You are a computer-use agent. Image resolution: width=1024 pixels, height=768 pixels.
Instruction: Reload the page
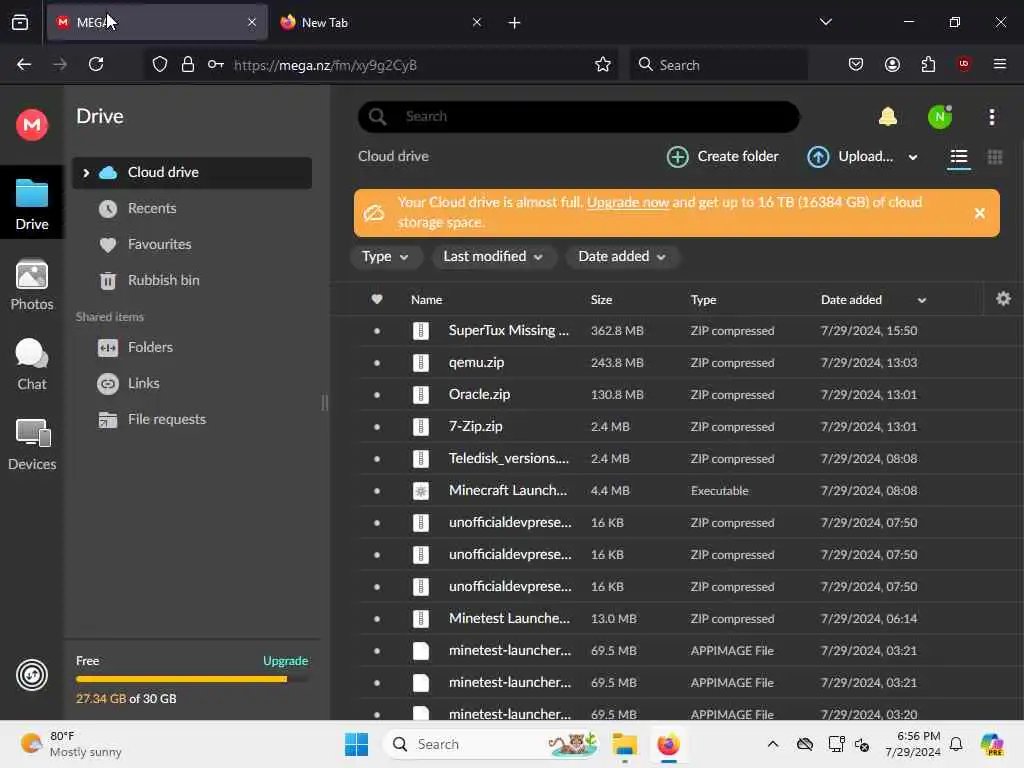click(96, 64)
